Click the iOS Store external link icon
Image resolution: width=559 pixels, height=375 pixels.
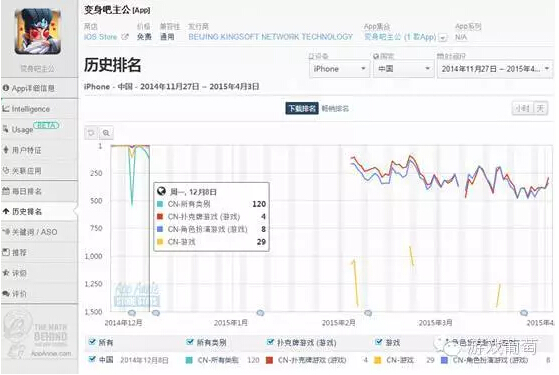(x=125, y=37)
